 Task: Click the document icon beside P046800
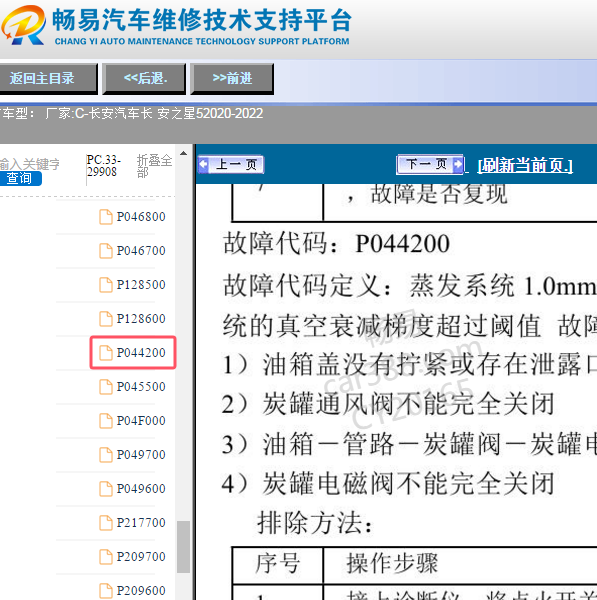[106, 217]
